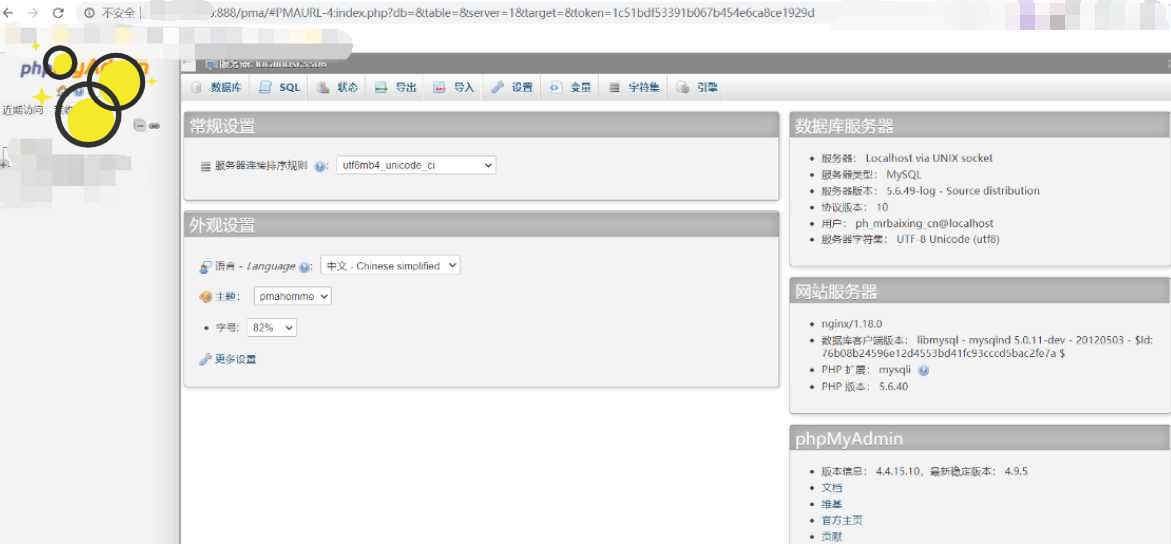Open the 贡献 contribute link
This screenshot has width=1171, height=545.
tap(832, 537)
